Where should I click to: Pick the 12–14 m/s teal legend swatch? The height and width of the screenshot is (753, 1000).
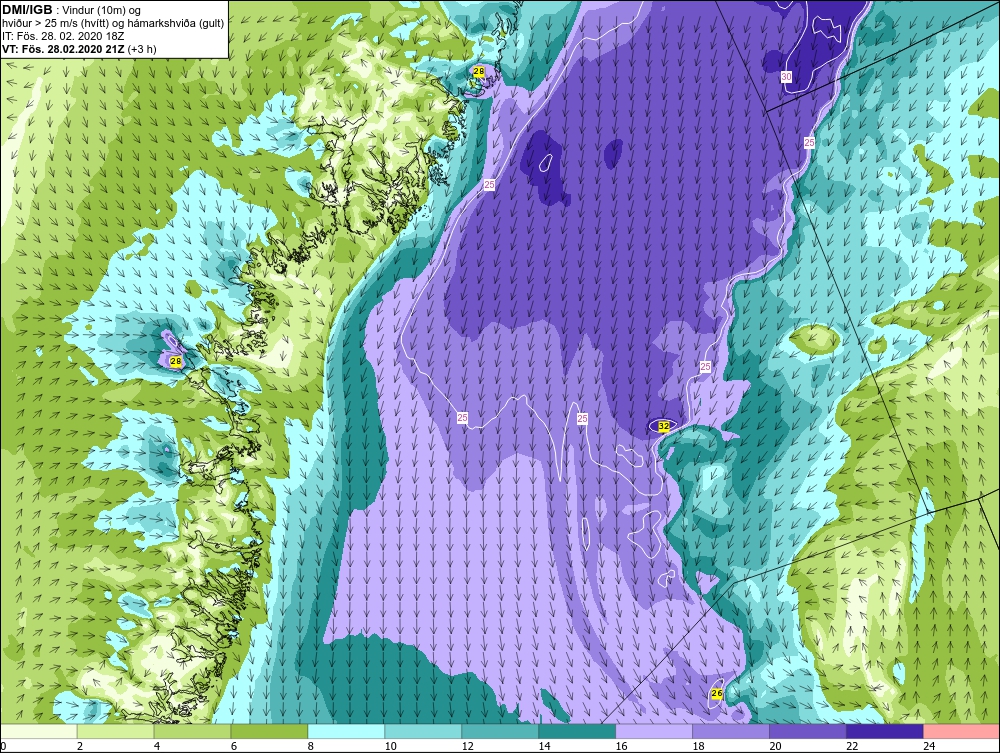500,731
